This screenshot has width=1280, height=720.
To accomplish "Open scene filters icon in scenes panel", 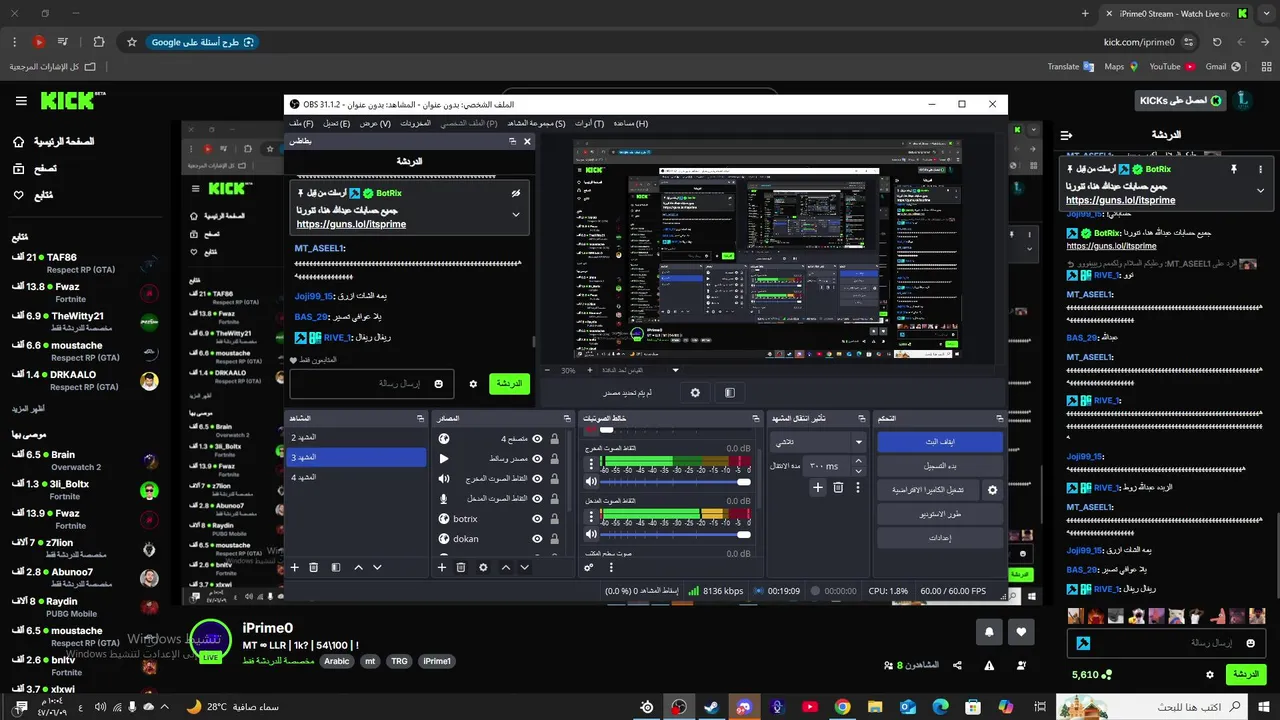I will pyautogui.click(x=336, y=567).
